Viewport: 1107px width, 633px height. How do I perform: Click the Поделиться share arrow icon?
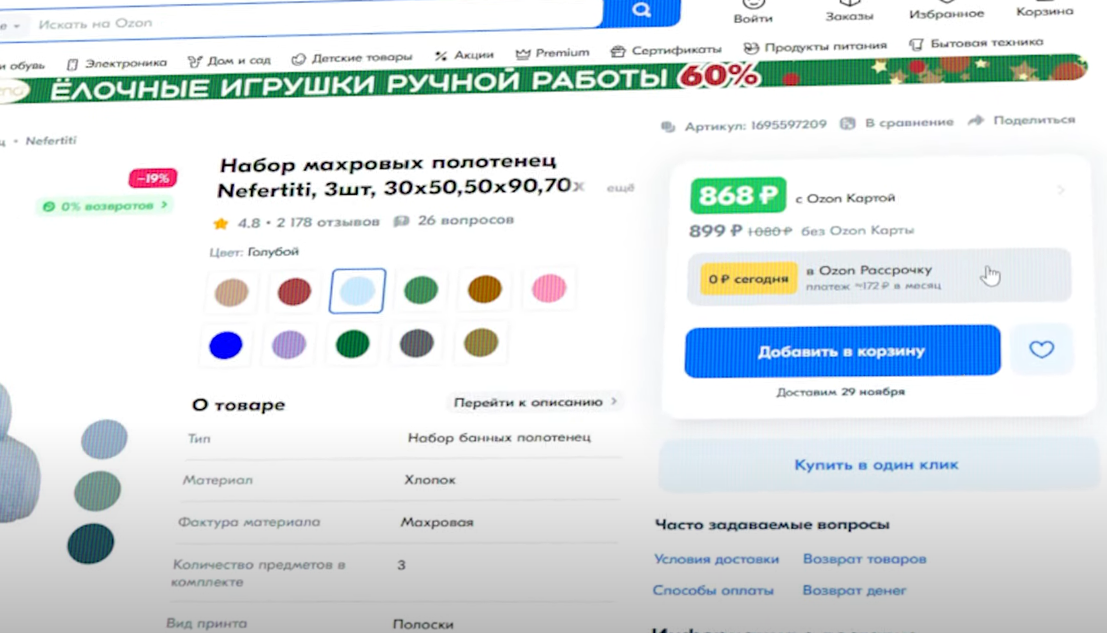coord(976,121)
